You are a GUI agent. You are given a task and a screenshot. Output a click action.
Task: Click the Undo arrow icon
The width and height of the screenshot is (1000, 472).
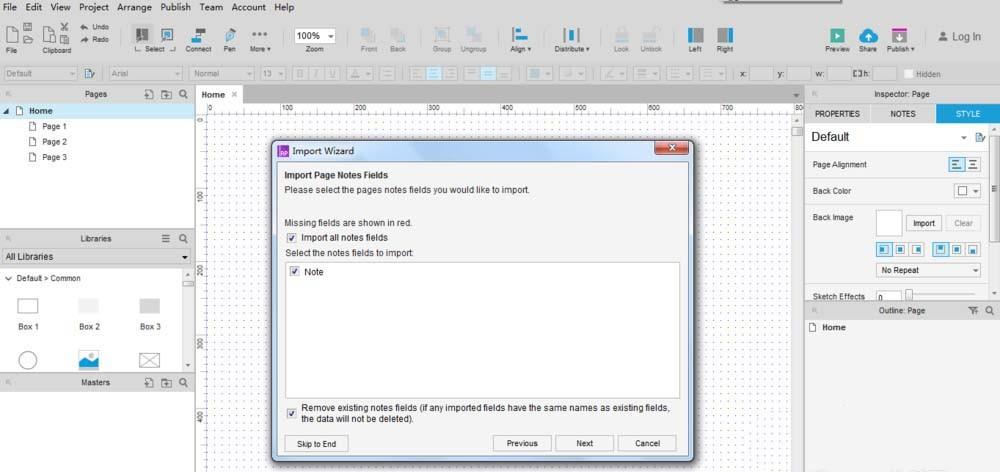coord(84,27)
